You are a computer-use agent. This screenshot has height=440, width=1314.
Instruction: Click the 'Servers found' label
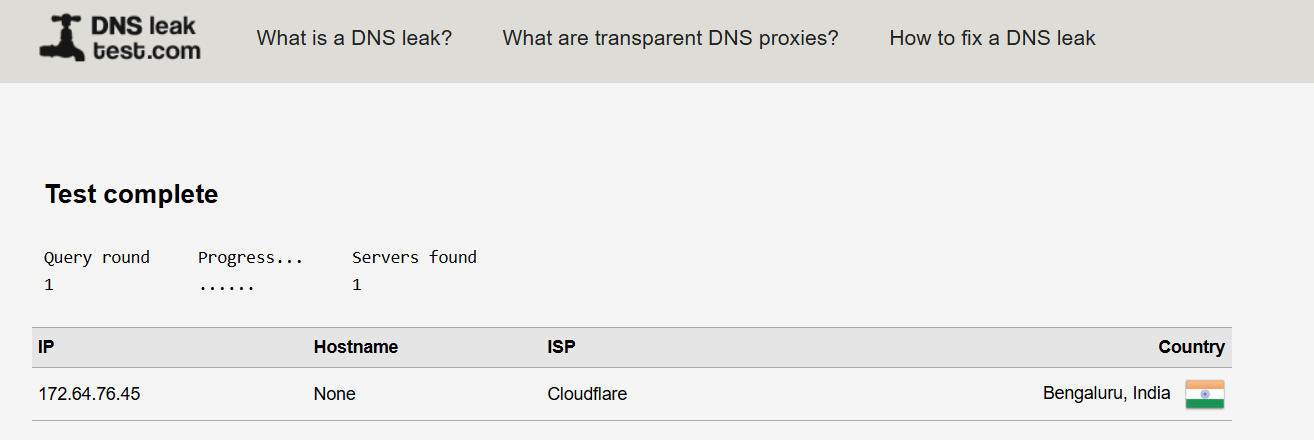tap(414, 257)
